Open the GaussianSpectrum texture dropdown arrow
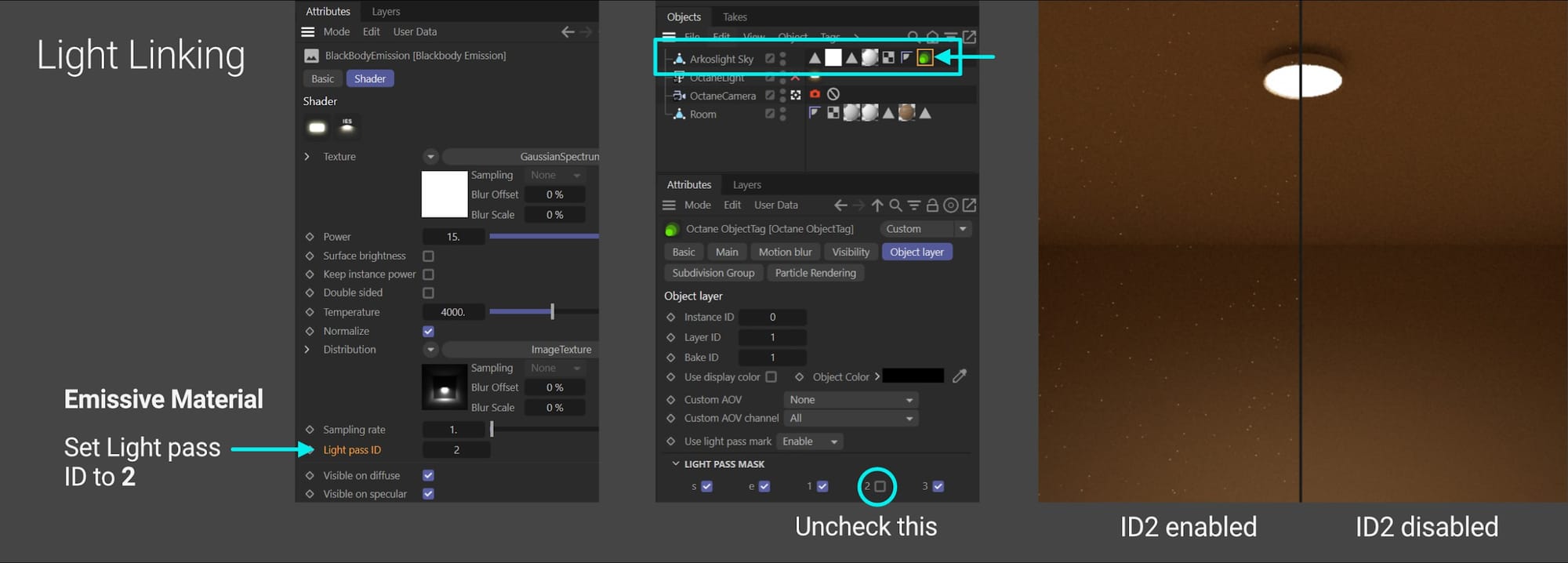This screenshot has width=1568, height=563. 430,157
